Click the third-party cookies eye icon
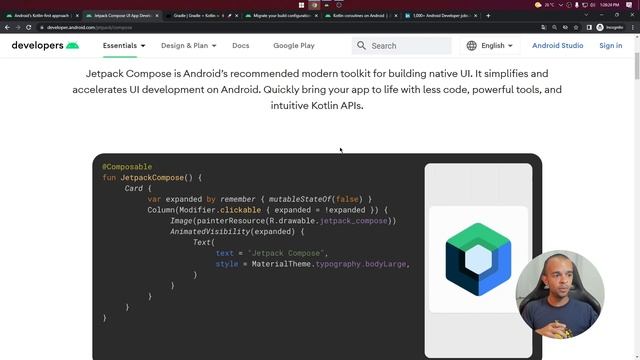The width and height of the screenshot is (640, 360). tap(565, 27)
